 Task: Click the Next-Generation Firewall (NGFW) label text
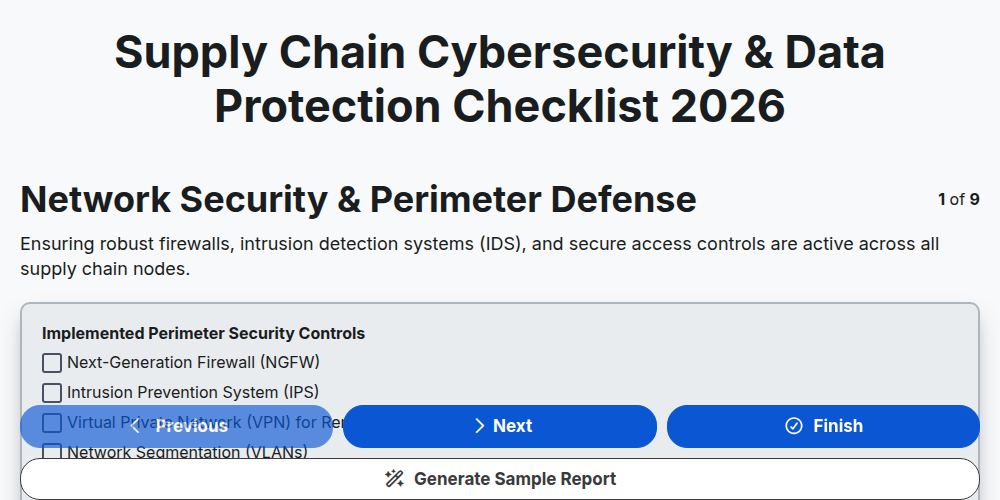click(193, 362)
